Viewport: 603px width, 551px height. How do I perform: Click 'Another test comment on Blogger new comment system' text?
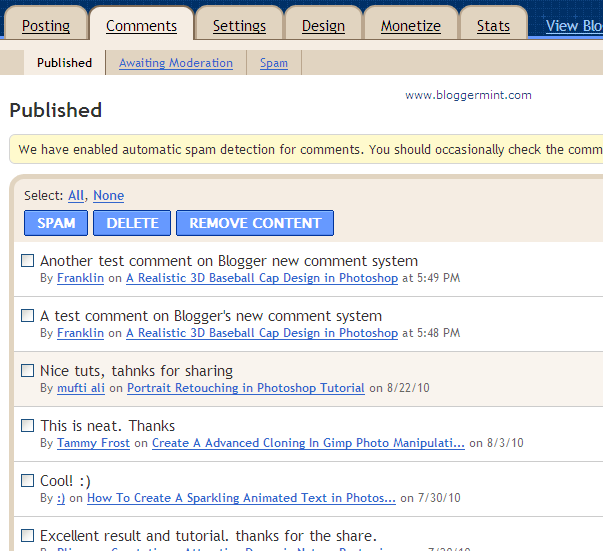pyautogui.click(x=229, y=261)
